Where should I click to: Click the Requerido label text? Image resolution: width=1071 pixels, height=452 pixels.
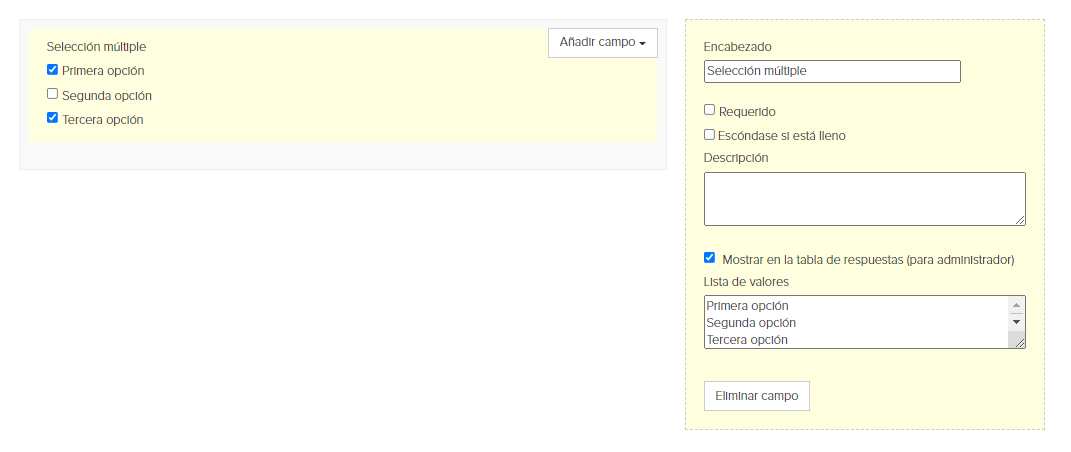[x=747, y=111]
